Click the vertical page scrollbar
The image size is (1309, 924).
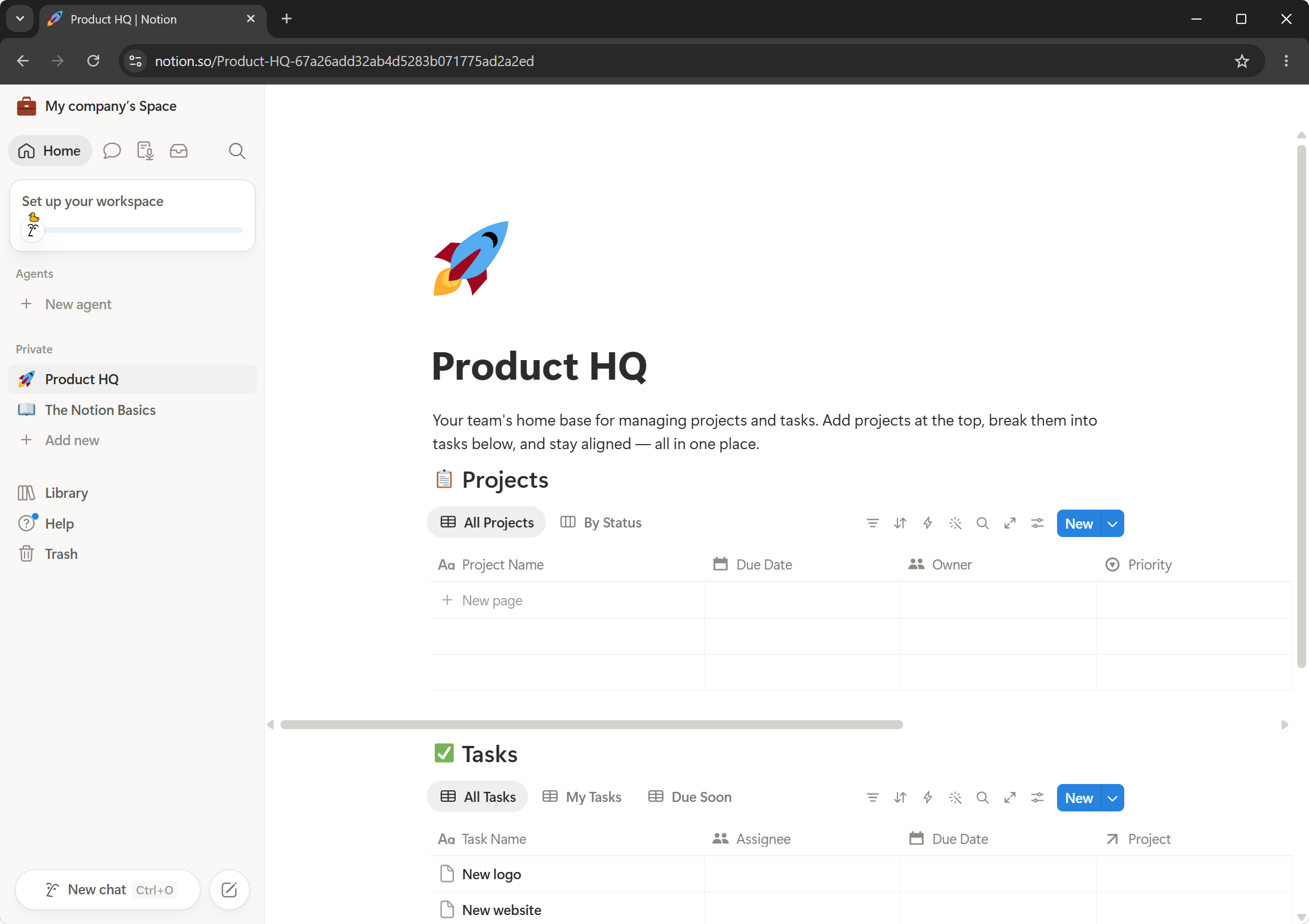(1301, 406)
